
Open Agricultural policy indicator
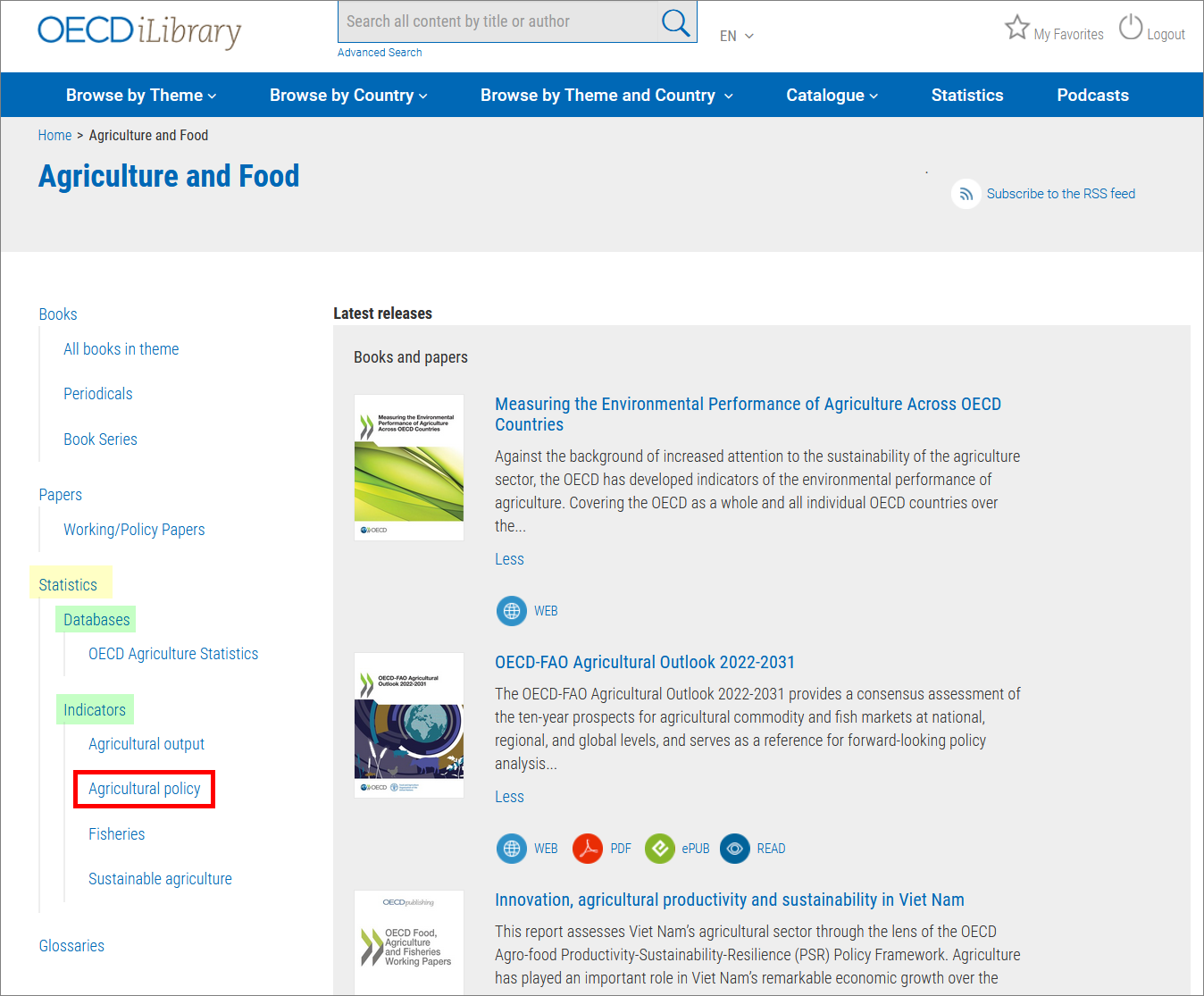[144, 789]
